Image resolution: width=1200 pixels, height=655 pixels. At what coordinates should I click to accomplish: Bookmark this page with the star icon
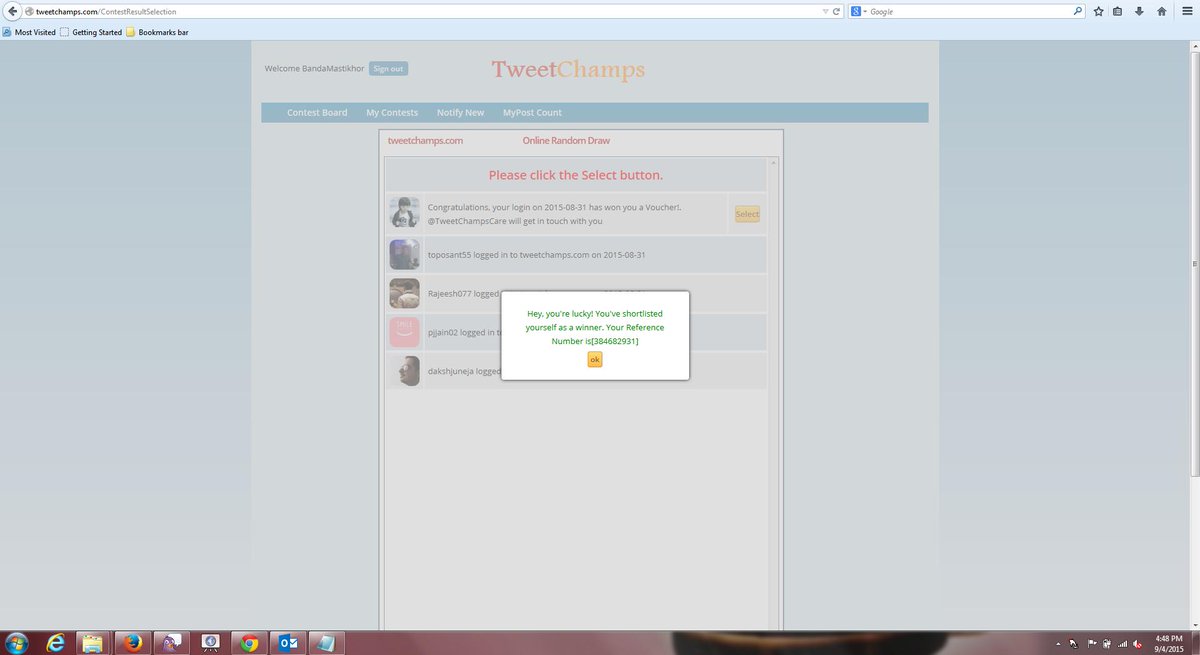[x=1098, y=12]
